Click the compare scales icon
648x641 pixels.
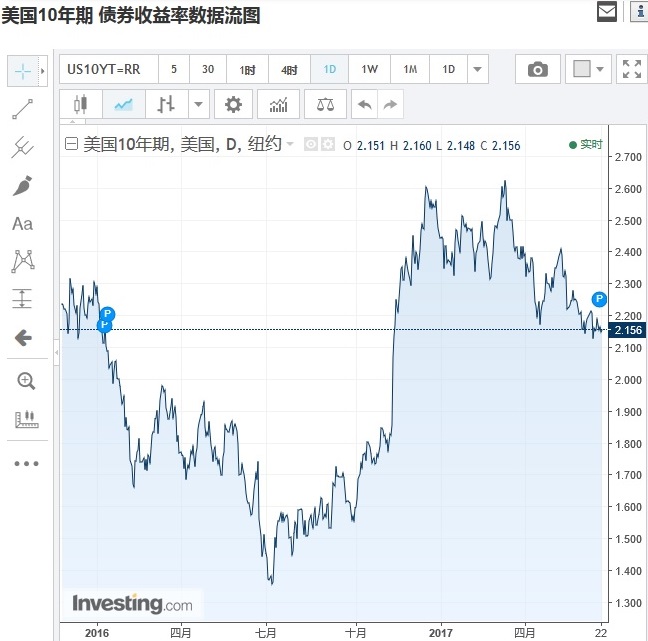pos(325,104)
